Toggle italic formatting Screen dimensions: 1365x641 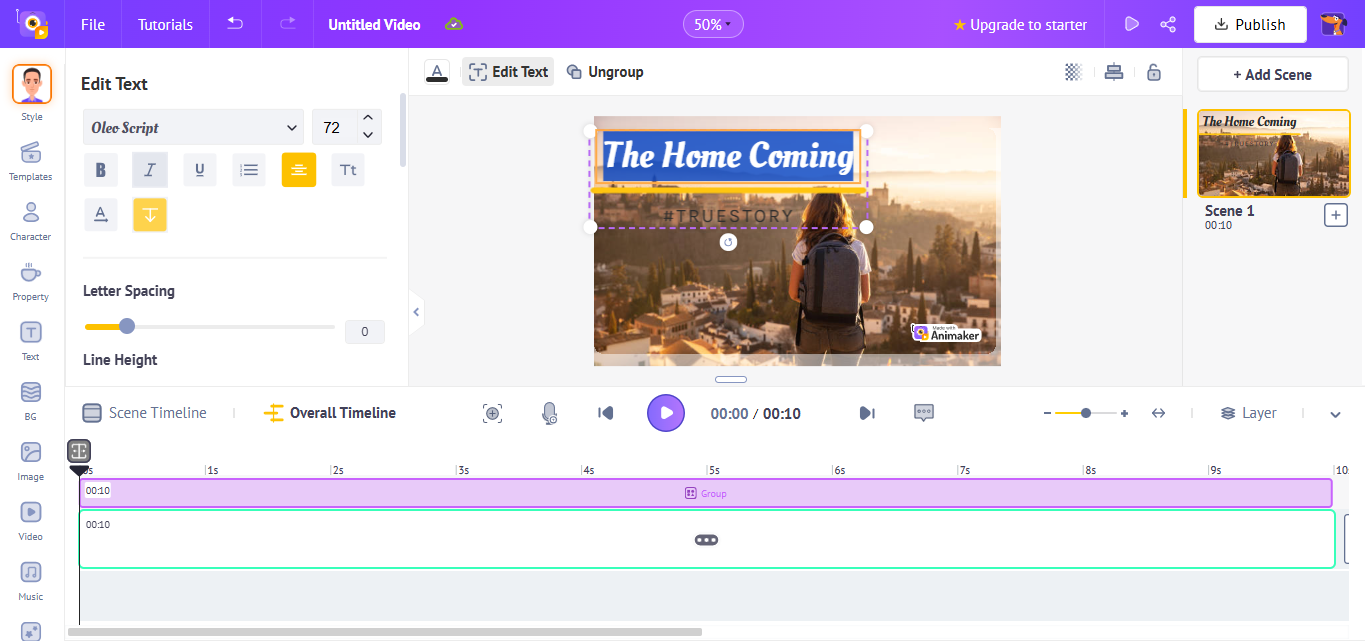tap(150, 170)
